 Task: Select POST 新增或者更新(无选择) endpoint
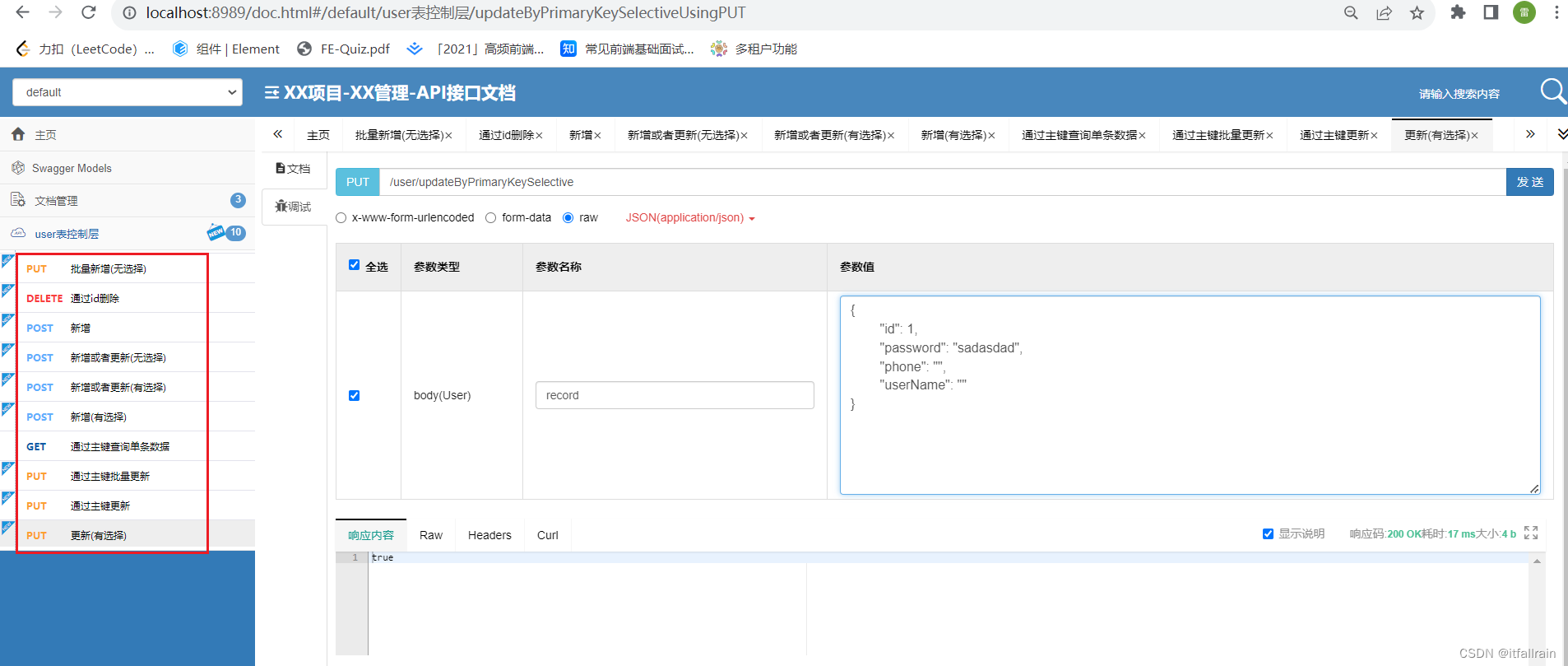[128, 357]
